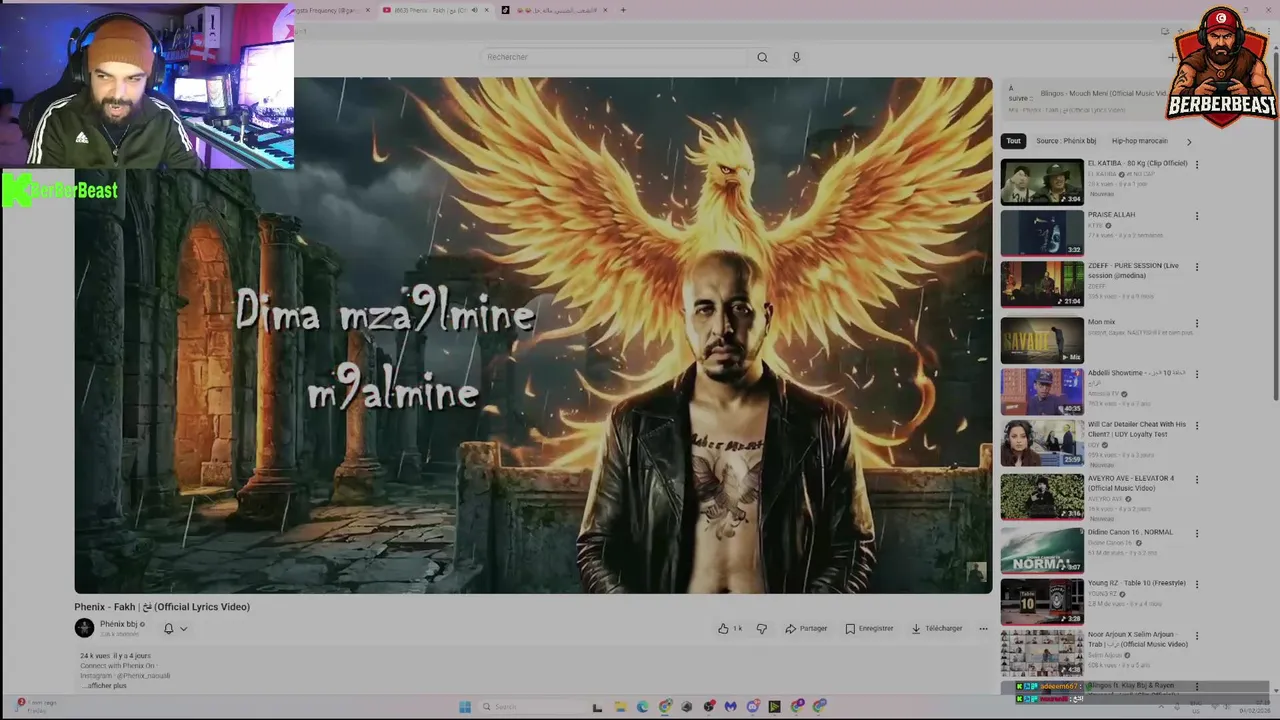Open Young RZ - Table 10 video title

pyautogui.click(x=1137, y=583)
